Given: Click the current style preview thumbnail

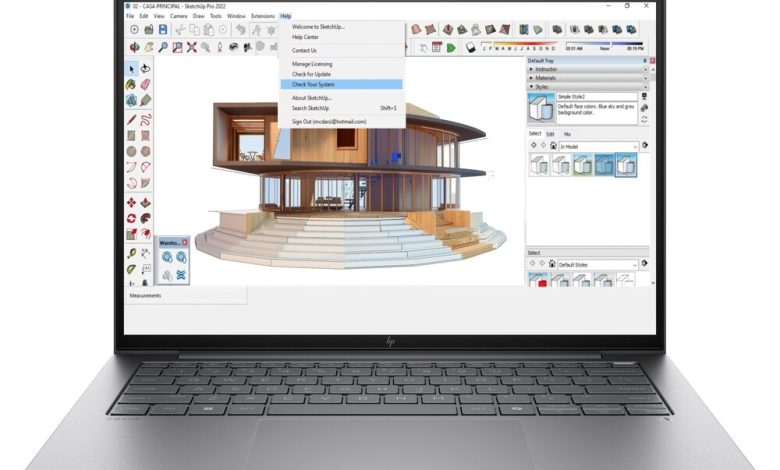Looking at the screenshot, I should click(541, 108).
